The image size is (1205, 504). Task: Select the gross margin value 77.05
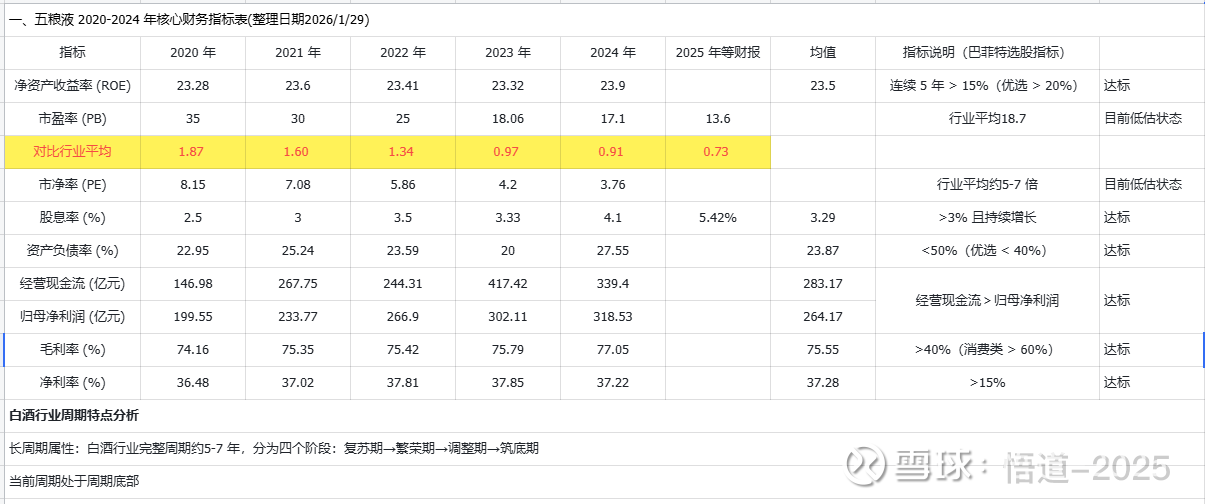point(613,350)
